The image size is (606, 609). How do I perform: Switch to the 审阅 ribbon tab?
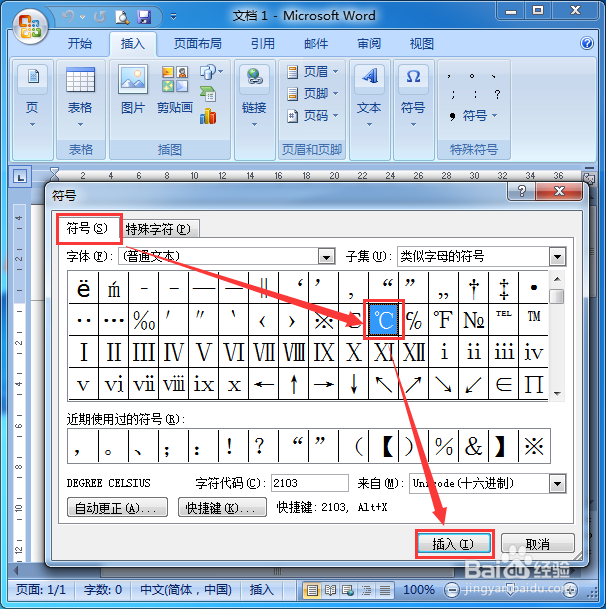[369, 44]
